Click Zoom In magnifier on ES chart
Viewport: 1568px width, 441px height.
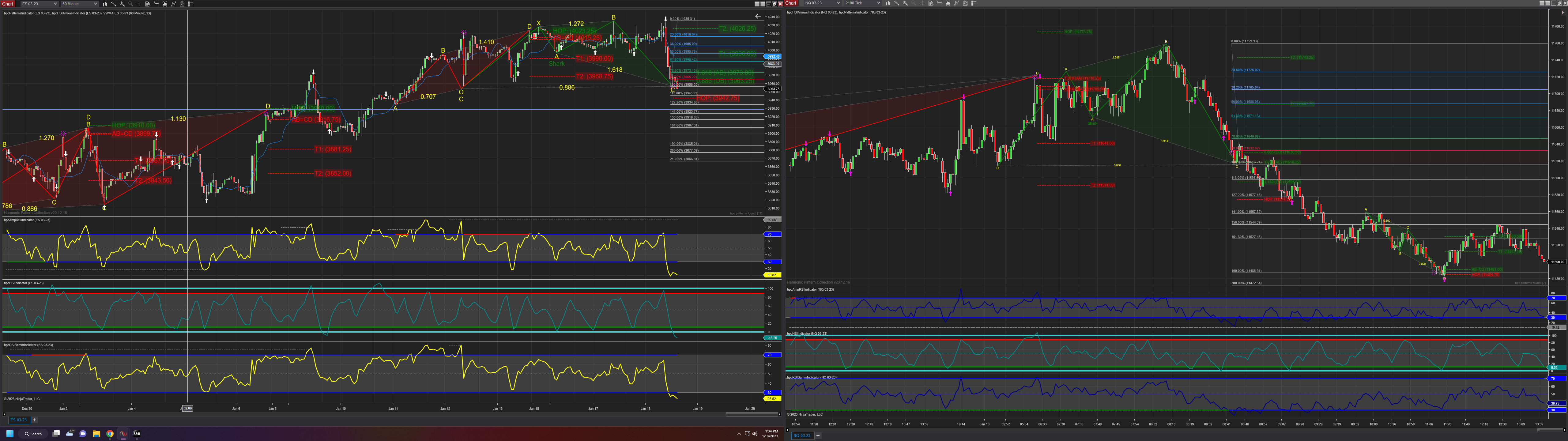[x=123, y=4]
